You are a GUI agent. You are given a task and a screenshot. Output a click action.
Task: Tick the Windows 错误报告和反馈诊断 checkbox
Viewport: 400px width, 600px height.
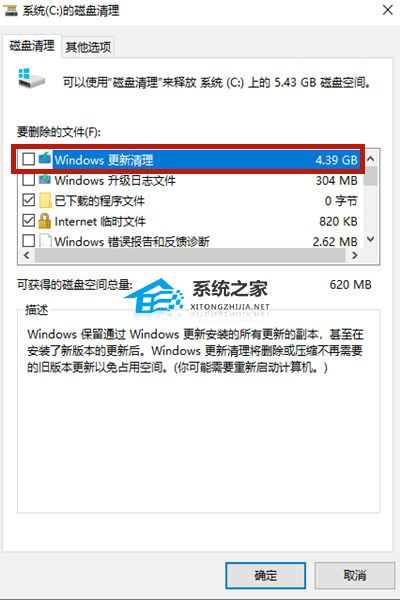(x=29, y=241)
